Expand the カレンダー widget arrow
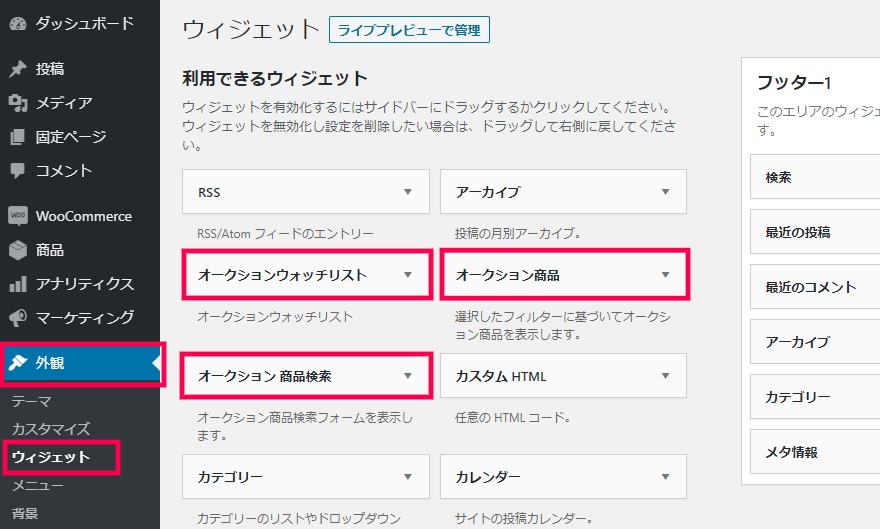The height and width of the screenshot is (529, 880). pyautogui.click(x=666, y=477)
